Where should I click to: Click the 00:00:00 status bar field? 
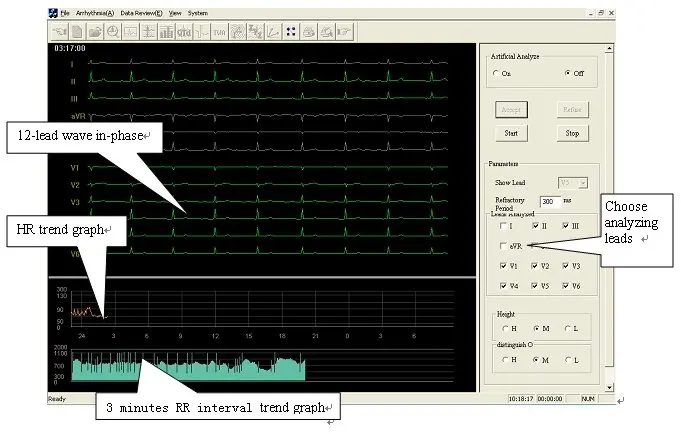pos(550,399)
